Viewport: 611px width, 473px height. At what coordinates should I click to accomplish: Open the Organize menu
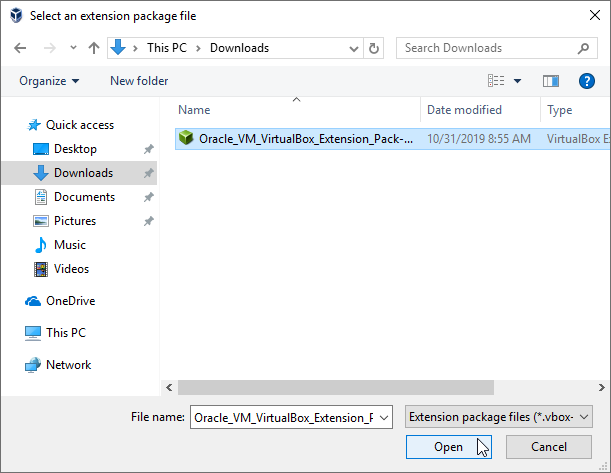coord(49,81)
